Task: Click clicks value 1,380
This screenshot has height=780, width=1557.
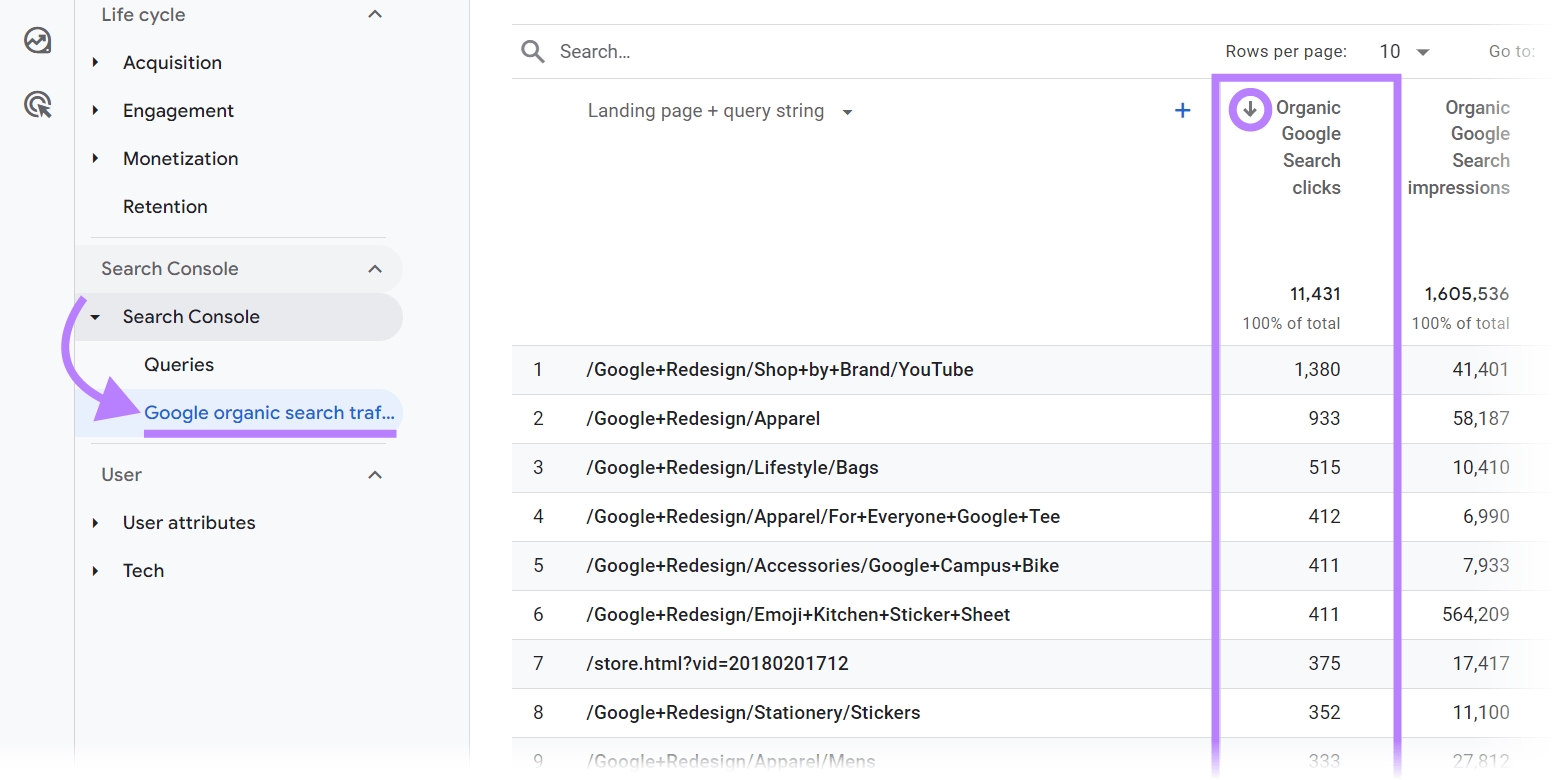Action: (1317, 370)
